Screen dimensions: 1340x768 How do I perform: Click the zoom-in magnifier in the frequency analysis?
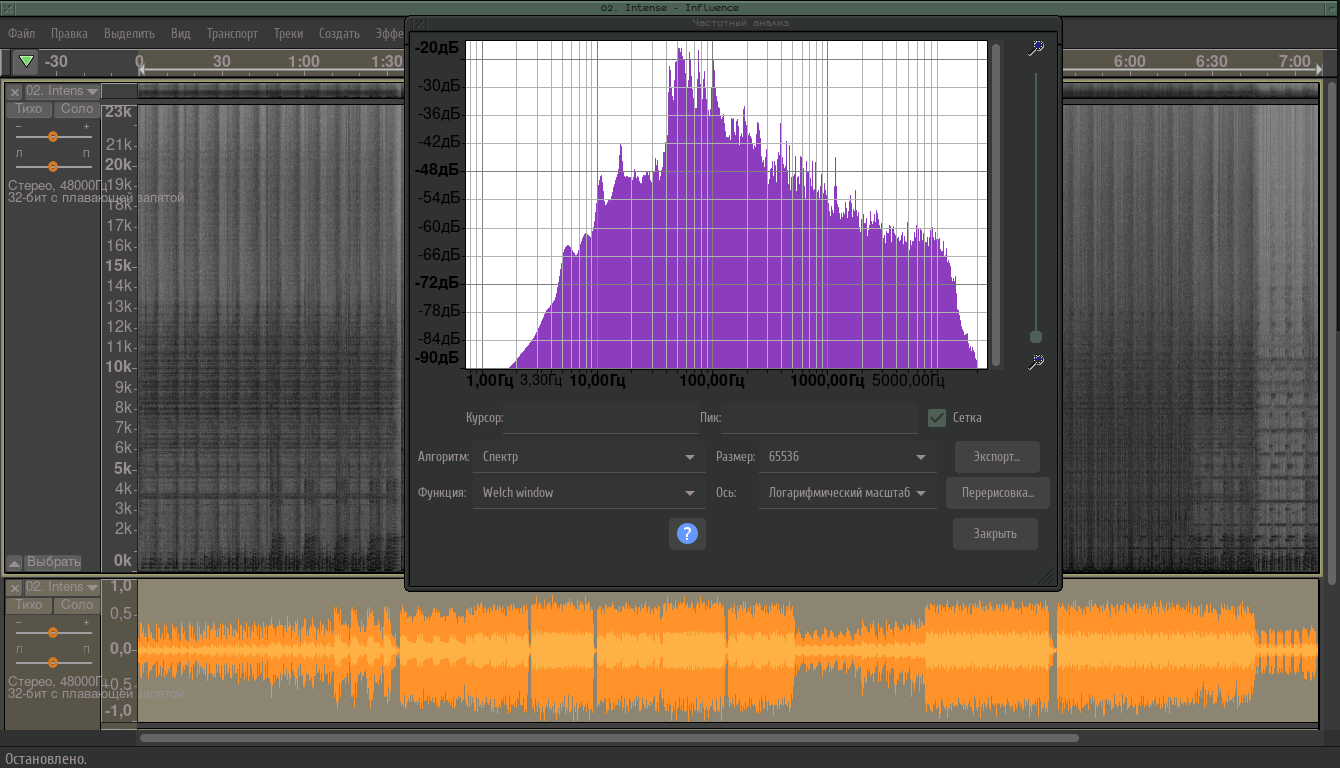[1036, 48]
